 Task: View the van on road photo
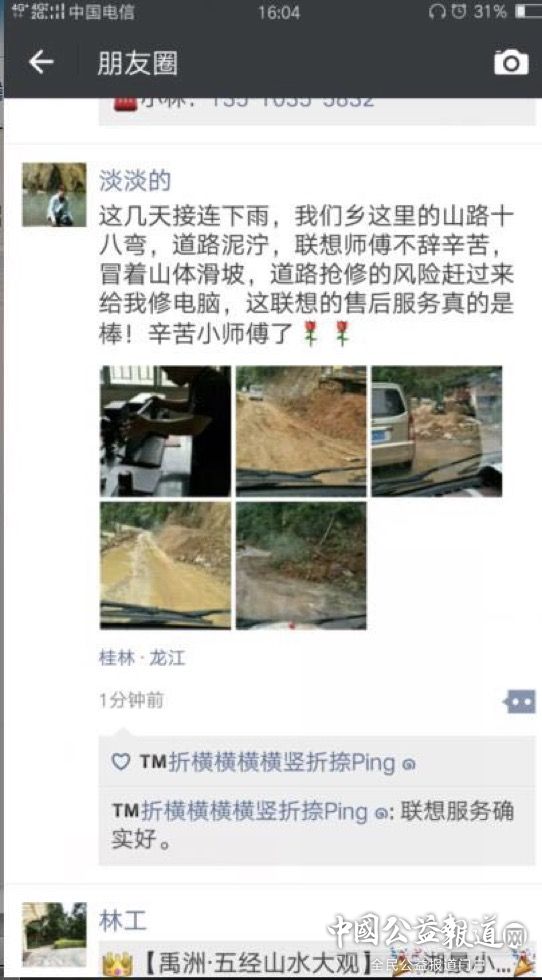437,431
